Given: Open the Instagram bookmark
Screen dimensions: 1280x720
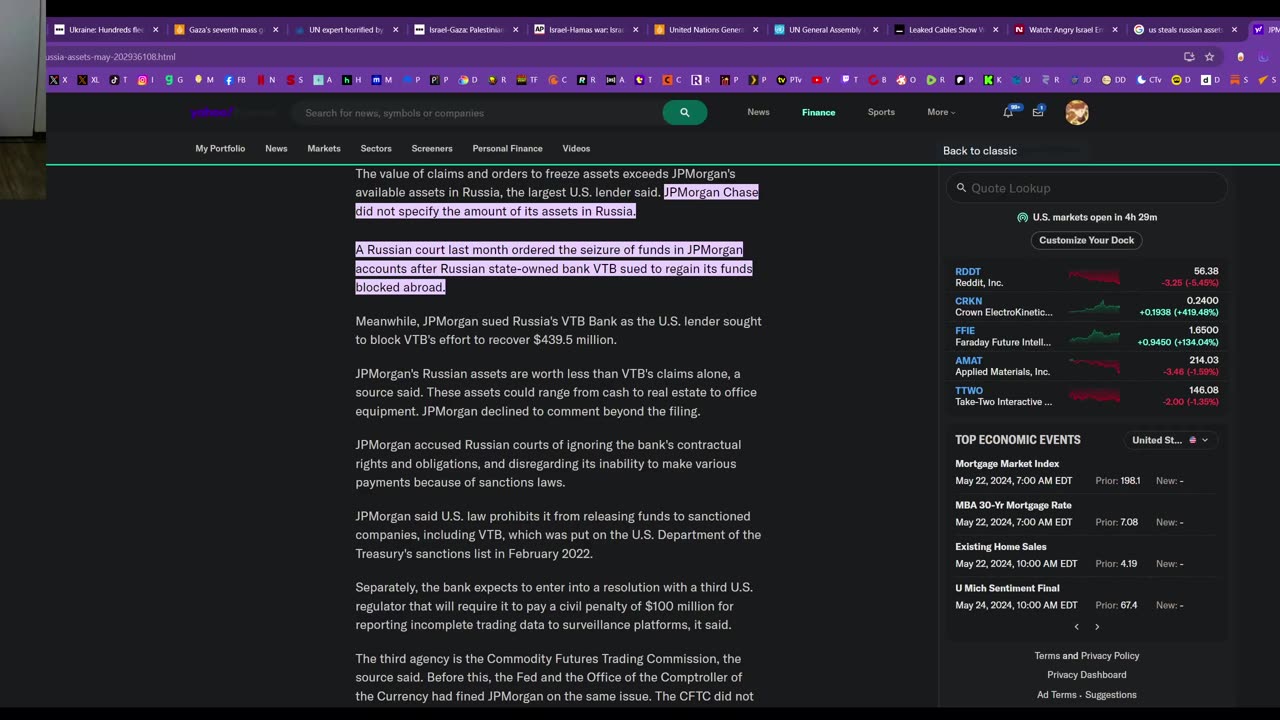Looking at the screenshot, I should point(146,80).
